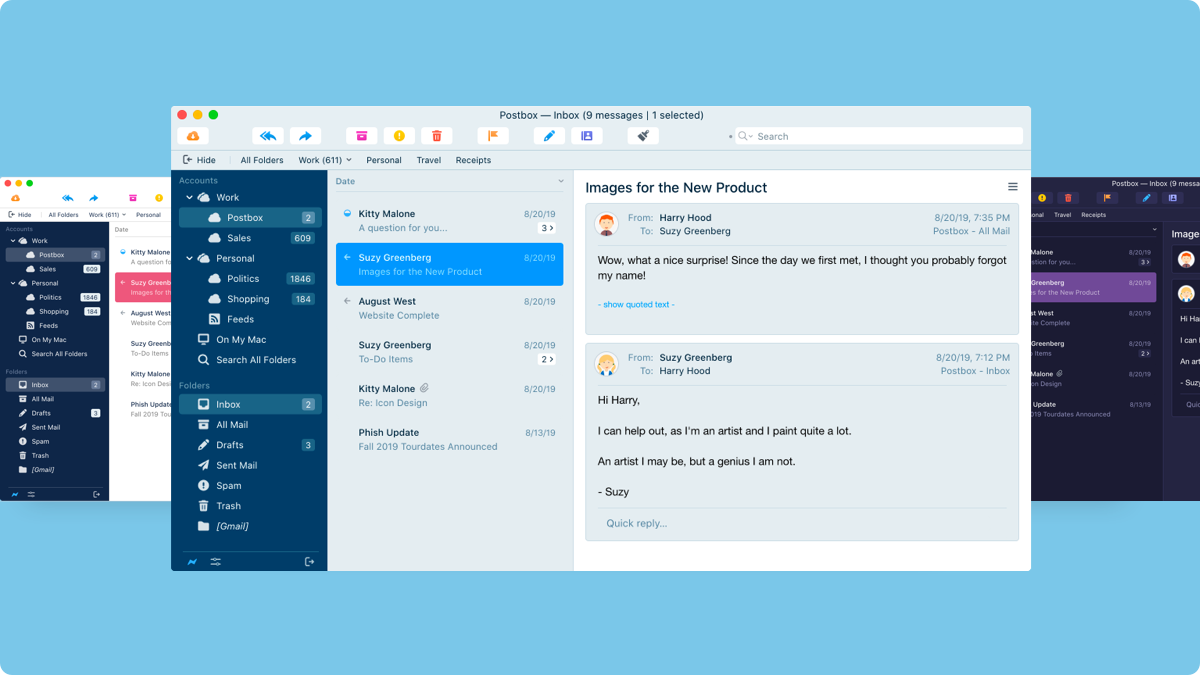Click the Get Mail cloud download icon

click(193, 136)
